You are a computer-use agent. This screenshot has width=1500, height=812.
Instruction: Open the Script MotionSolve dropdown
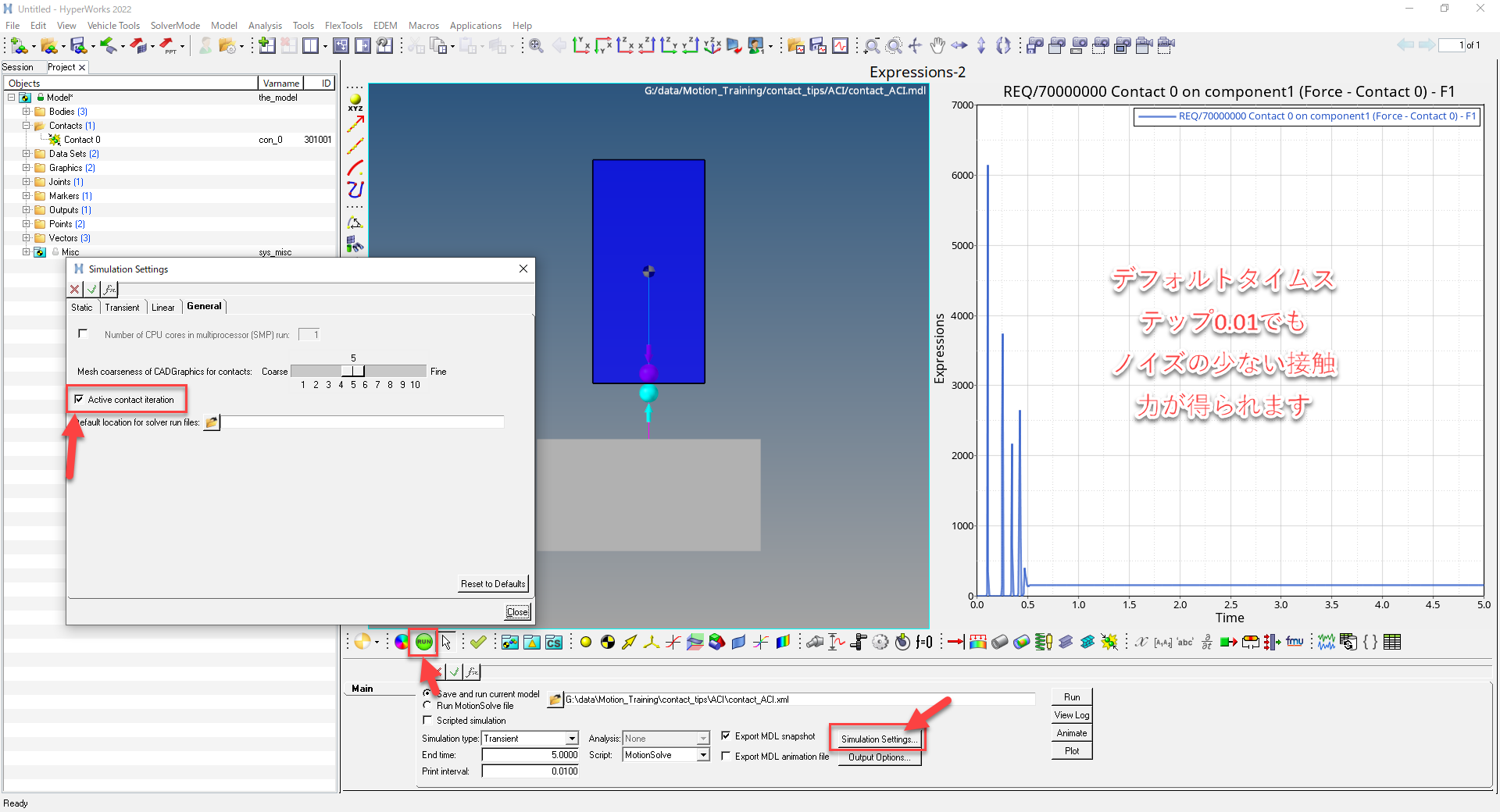click(703, 755)
